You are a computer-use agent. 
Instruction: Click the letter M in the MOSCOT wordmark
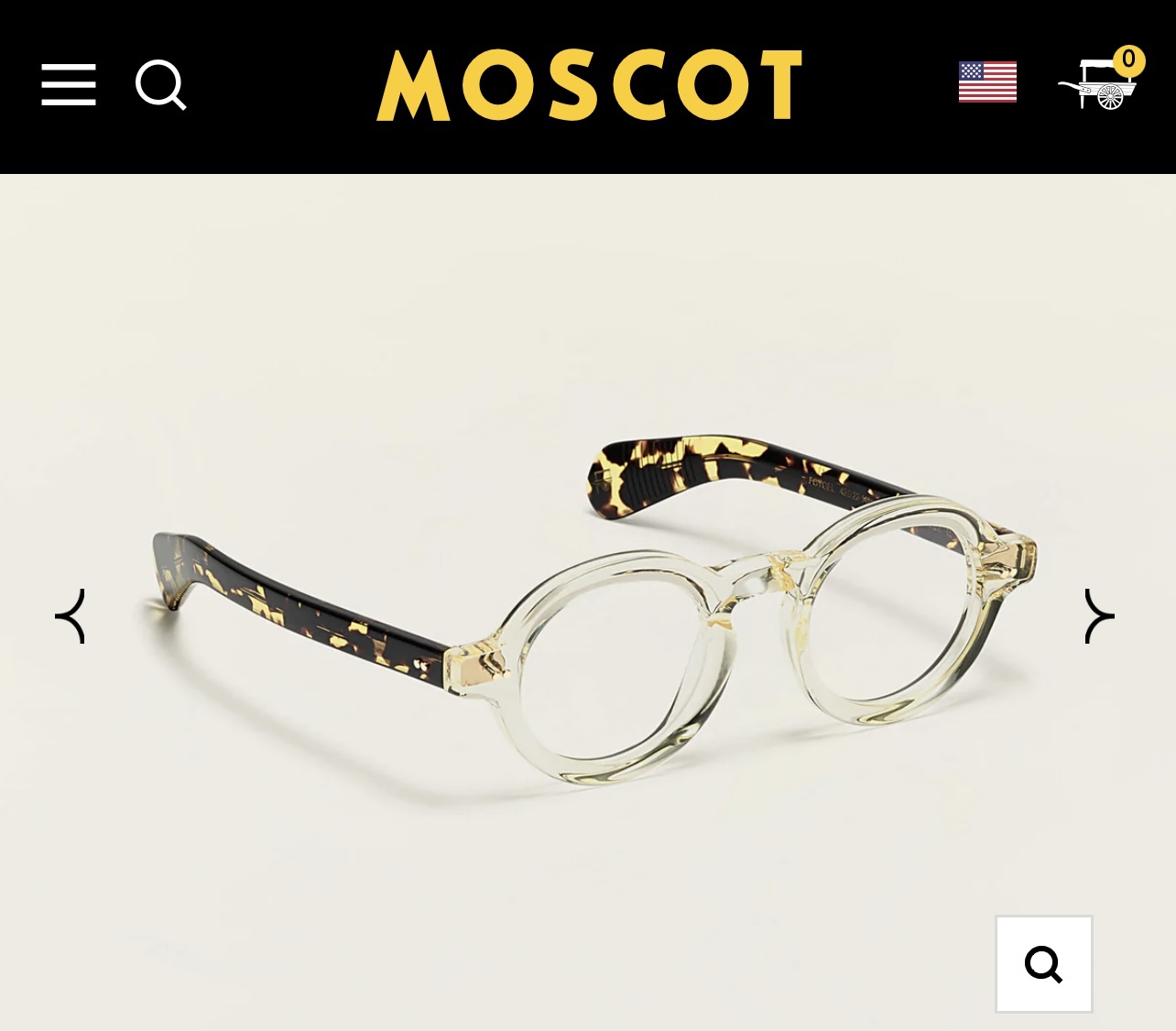pyautogui.click(x=413, y=85)
